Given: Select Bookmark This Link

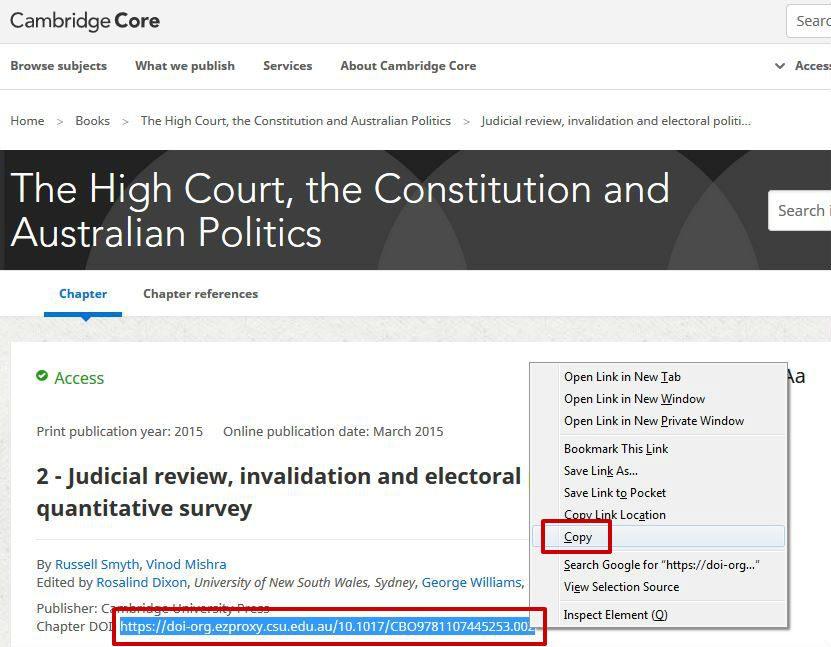Looking at the screenshot, I should coord(659,449).
